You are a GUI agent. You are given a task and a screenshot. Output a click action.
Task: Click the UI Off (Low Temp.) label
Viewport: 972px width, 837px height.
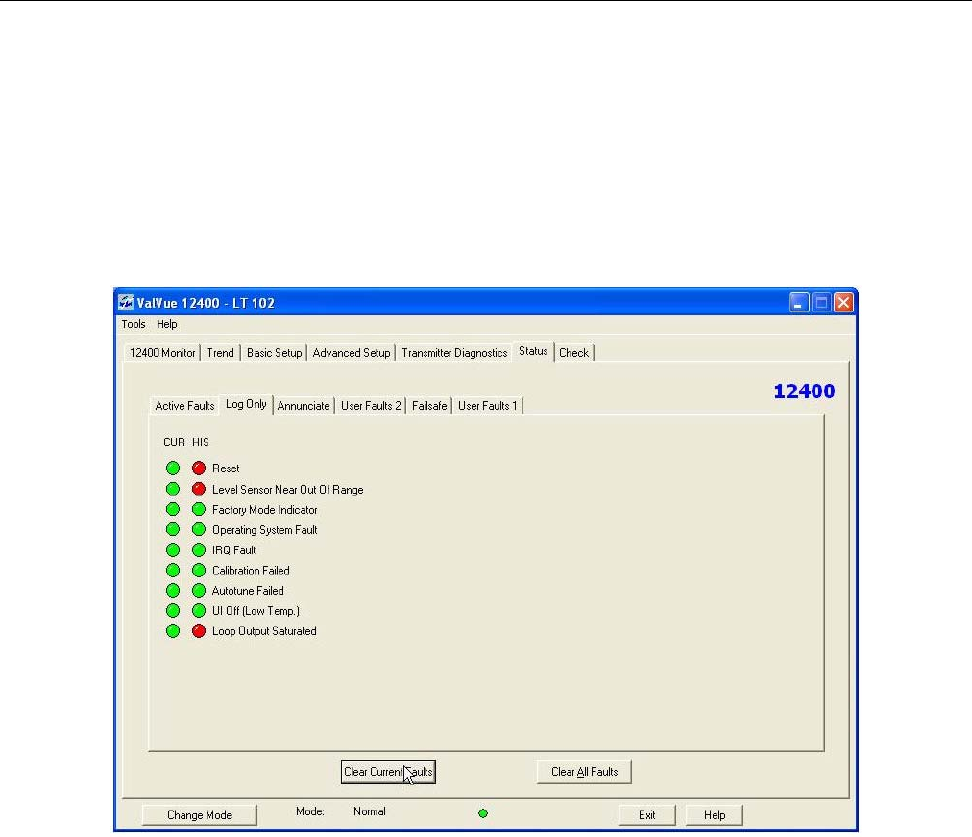pyautogui.click(x=255, y=611)
